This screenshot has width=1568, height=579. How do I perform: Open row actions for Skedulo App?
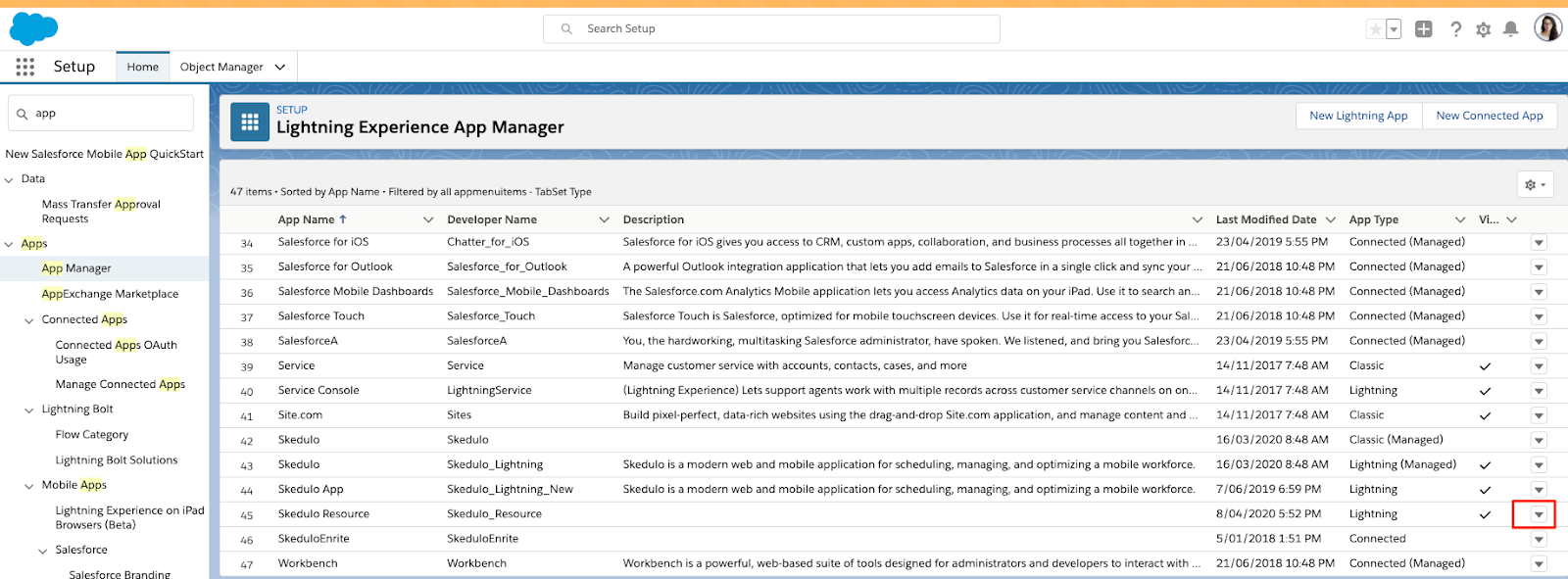pyautogui.click(x=1539, y=490)
